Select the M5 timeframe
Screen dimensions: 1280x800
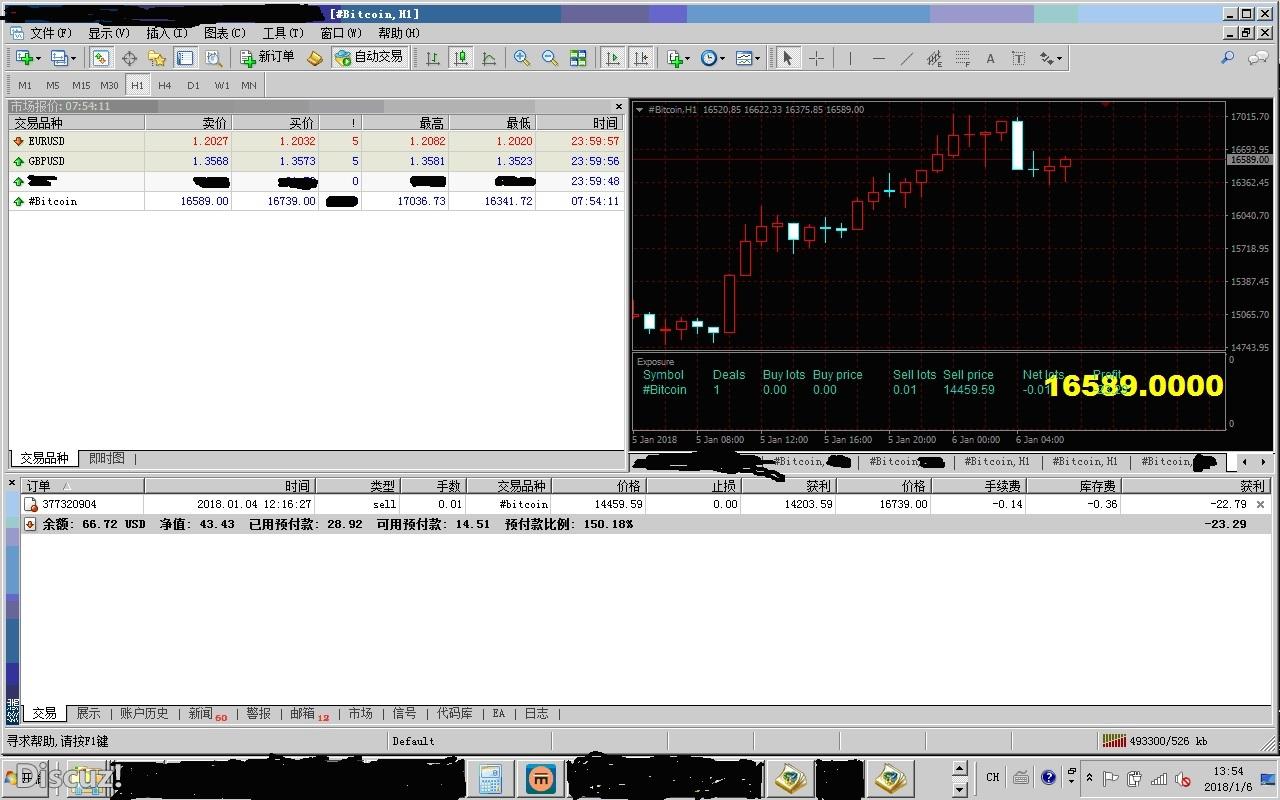coord(53,85)
